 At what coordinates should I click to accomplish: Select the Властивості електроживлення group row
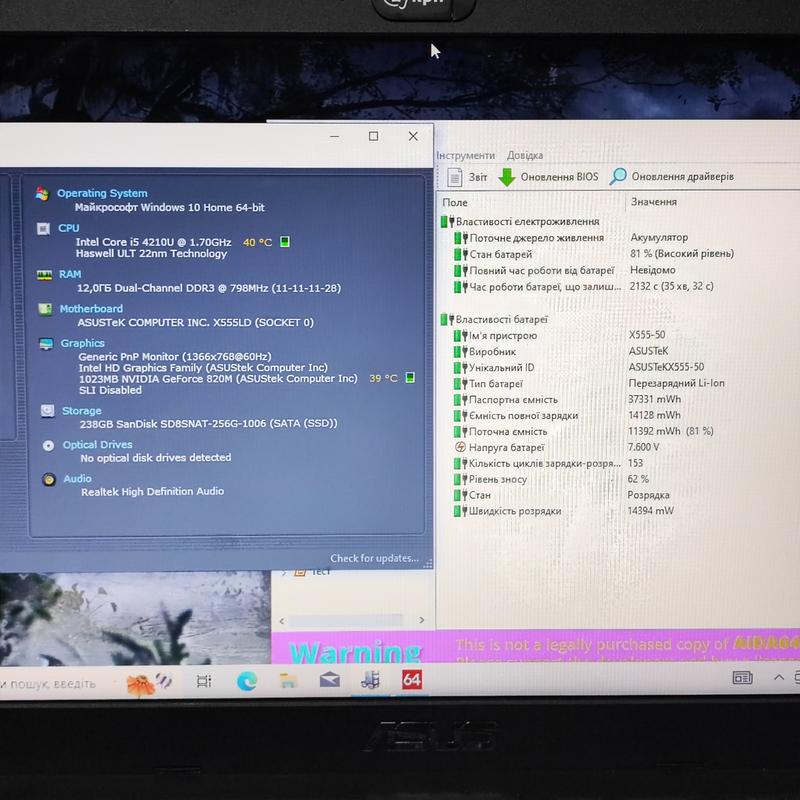[527, 221]
